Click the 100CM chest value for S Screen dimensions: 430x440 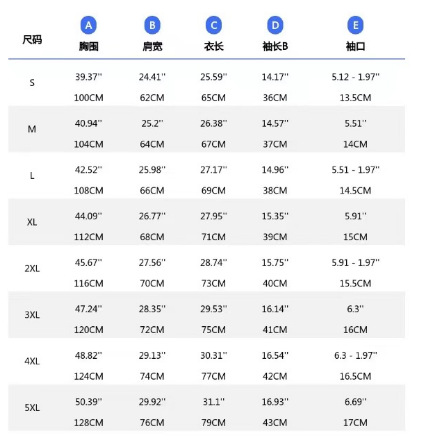tap(89, 98)
